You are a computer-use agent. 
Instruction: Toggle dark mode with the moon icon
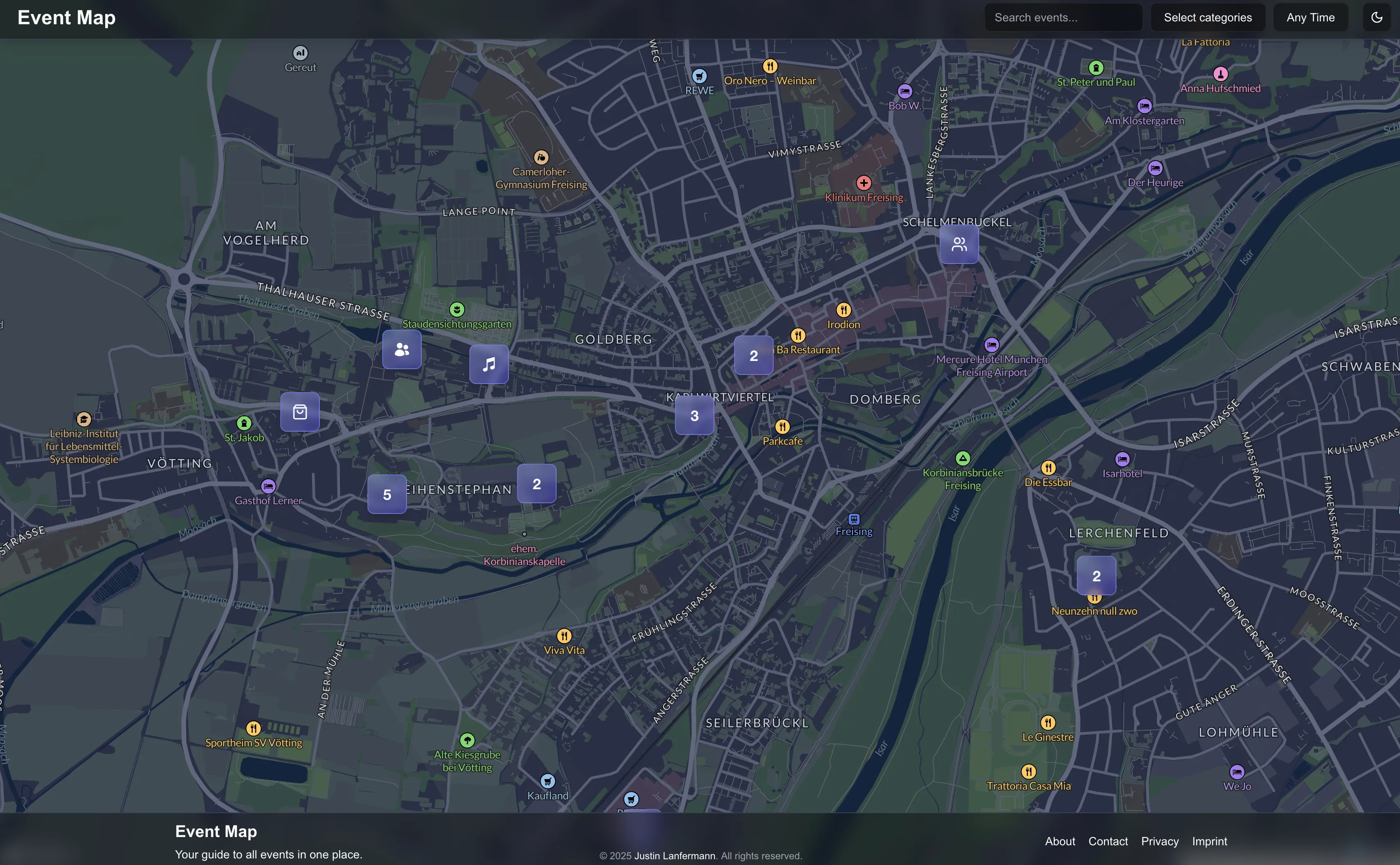(x=1377, y=17)
